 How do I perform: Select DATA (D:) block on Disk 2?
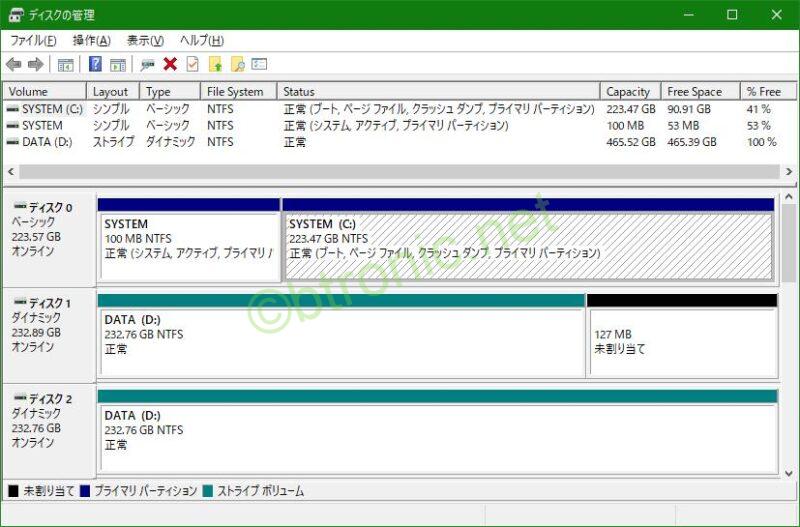tap(438, 432)
